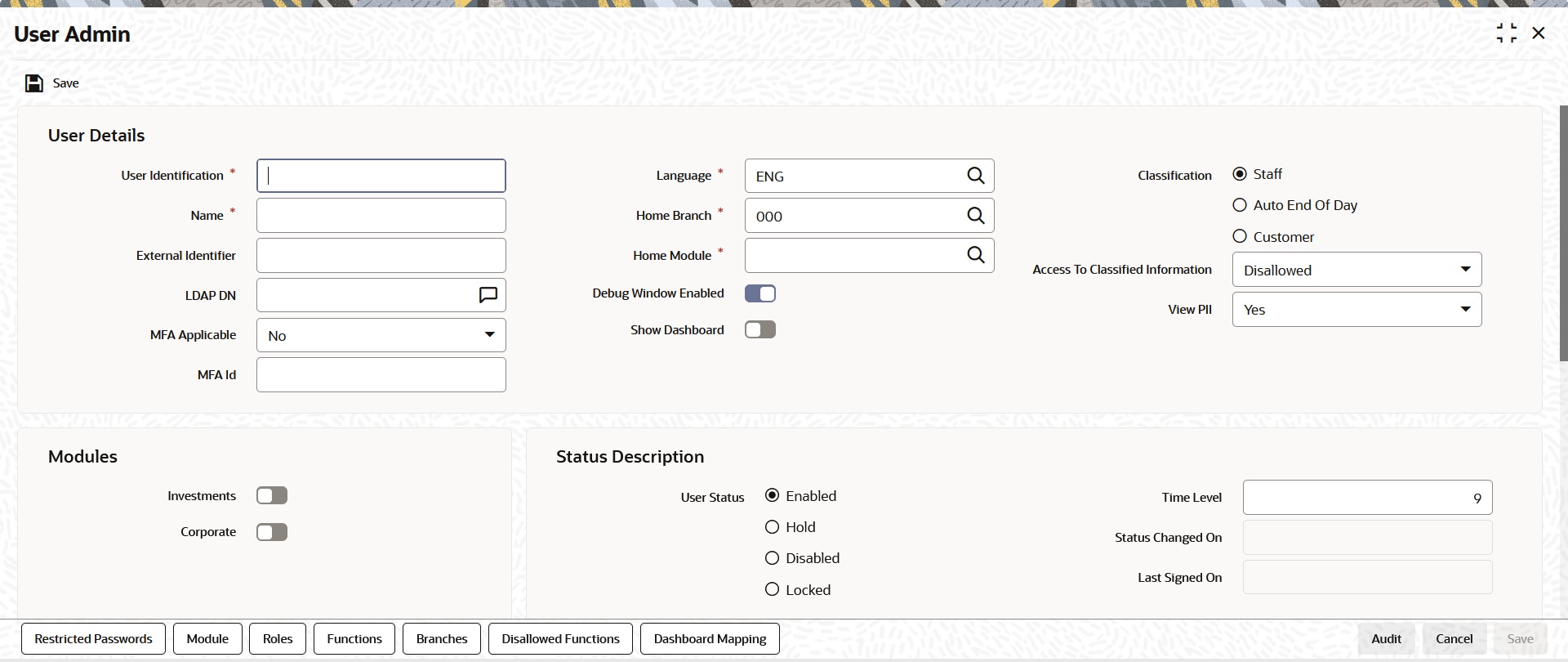This screenshot has height=662, width=1568.
Task: Choose Auto End Of Day classification
Action: pyautogui.click(x=1240, y=205)
